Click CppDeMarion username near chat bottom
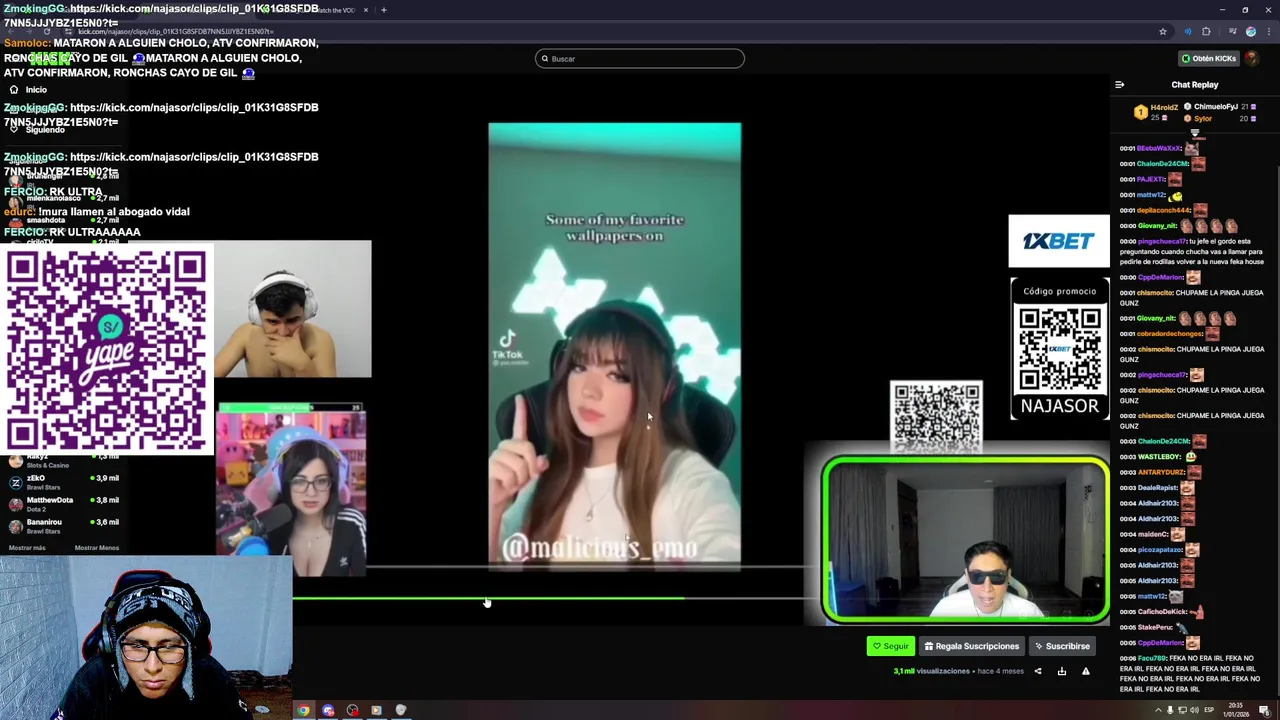Image resolution: width=1280 pixels, height=720 pixels. [x=1160, y=643]
